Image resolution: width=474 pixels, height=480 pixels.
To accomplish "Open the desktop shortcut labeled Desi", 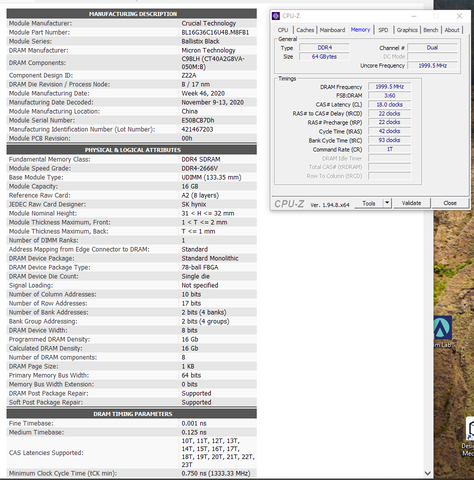I will [x=470, y=436].
